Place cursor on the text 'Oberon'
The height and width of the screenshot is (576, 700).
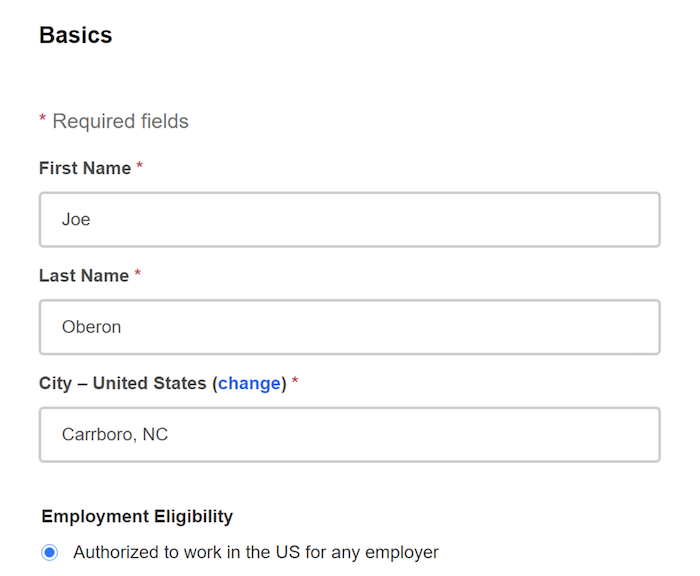(91, 327)
